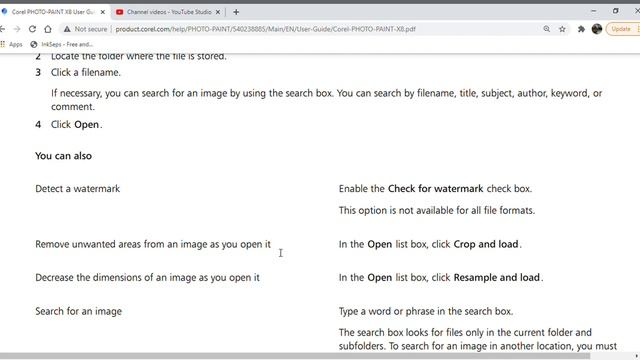Open the Chrome profile avatar

597,29
